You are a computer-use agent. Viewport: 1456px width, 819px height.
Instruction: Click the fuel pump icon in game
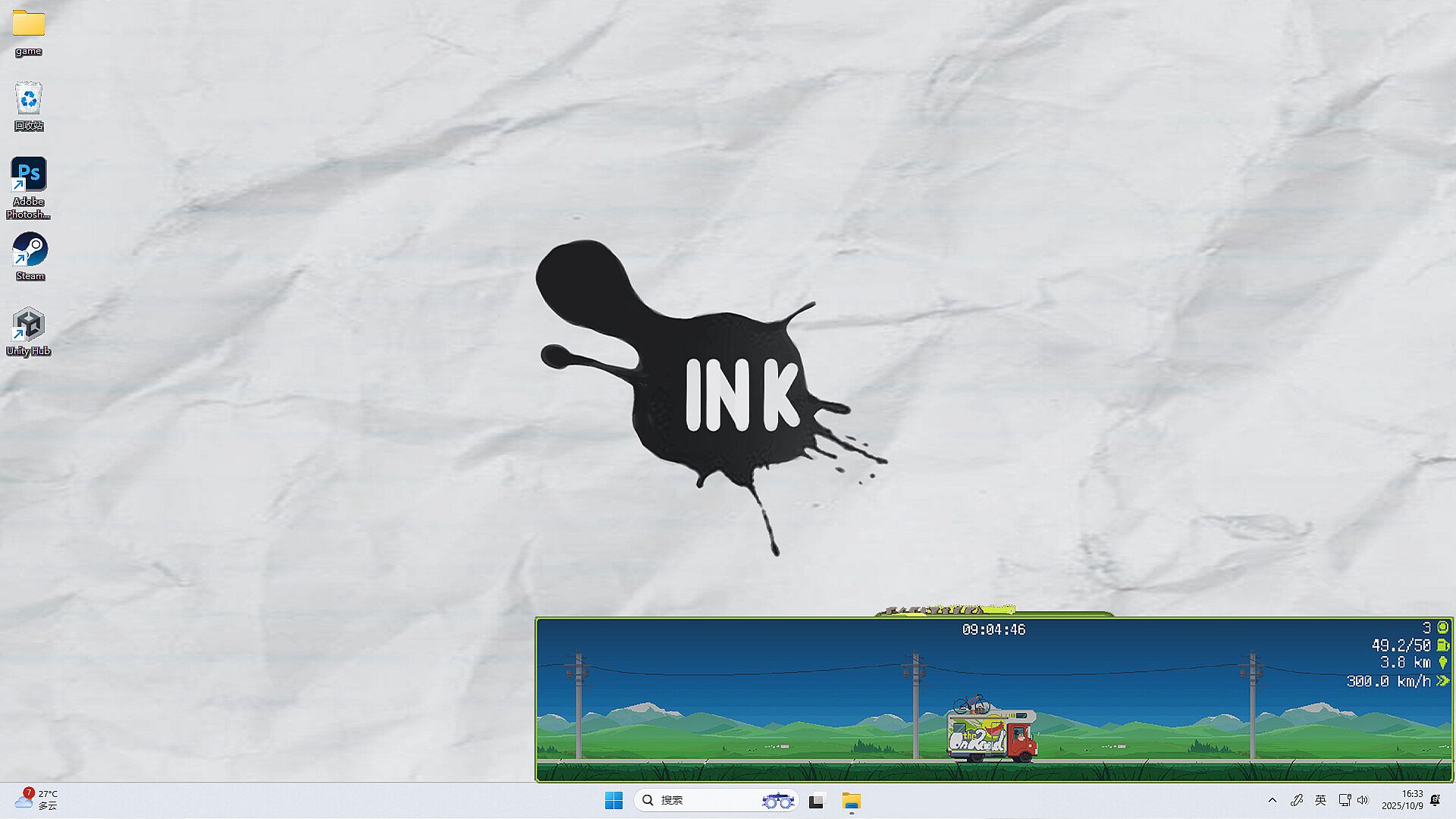1442,645
